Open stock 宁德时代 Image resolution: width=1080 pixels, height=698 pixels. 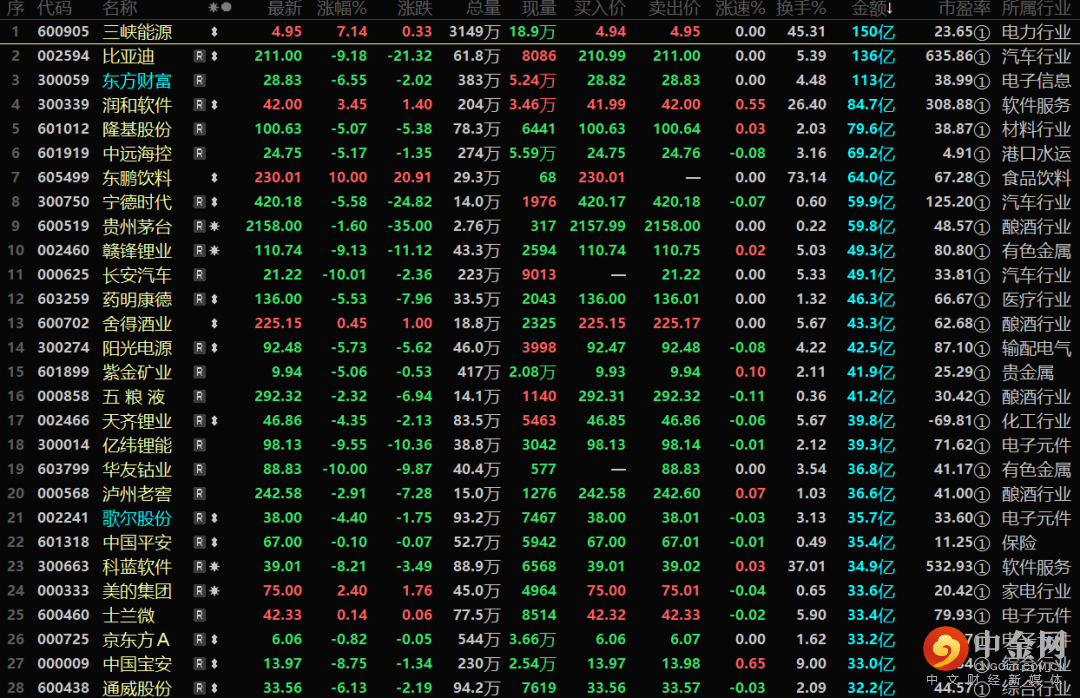pyautogui.click(x=136, y=202)
